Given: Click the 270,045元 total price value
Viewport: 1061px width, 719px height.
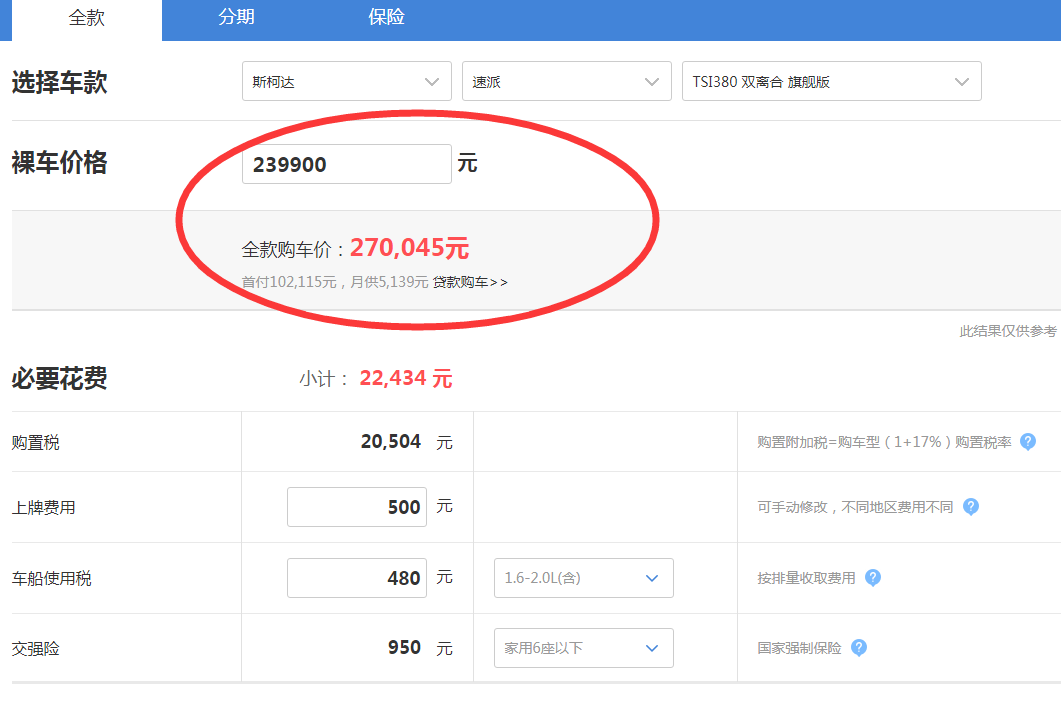Looking at the screenshot, I should [x=409, y=248].
